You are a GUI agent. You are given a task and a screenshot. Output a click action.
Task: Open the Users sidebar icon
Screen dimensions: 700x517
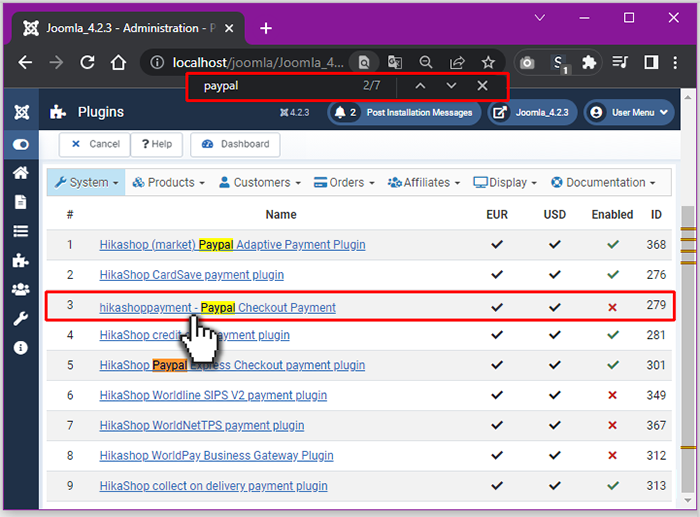tap(21, 290)
